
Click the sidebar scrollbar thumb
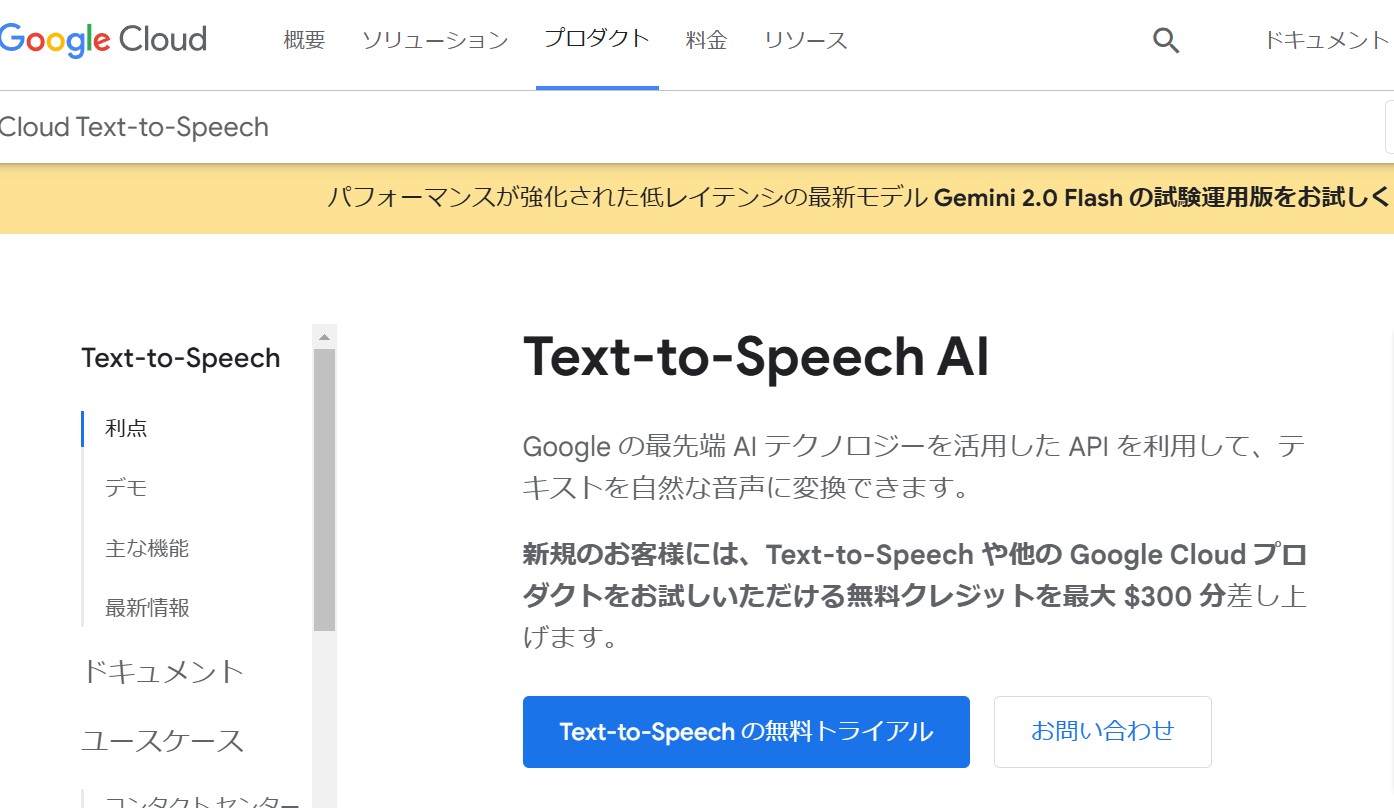click(x=324, y=490)
